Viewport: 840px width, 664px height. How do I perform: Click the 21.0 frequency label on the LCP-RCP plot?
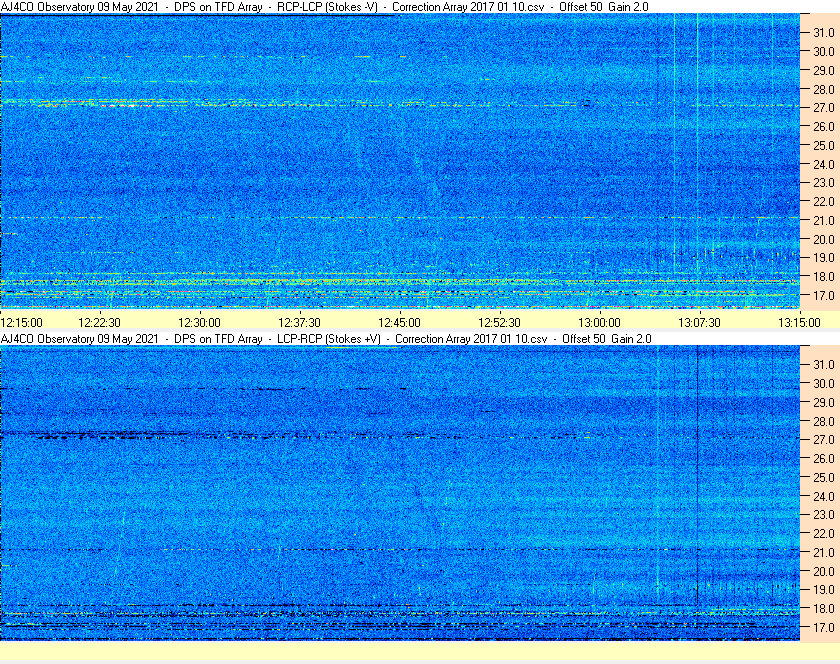pyautogui.click(x=824, y=552)
